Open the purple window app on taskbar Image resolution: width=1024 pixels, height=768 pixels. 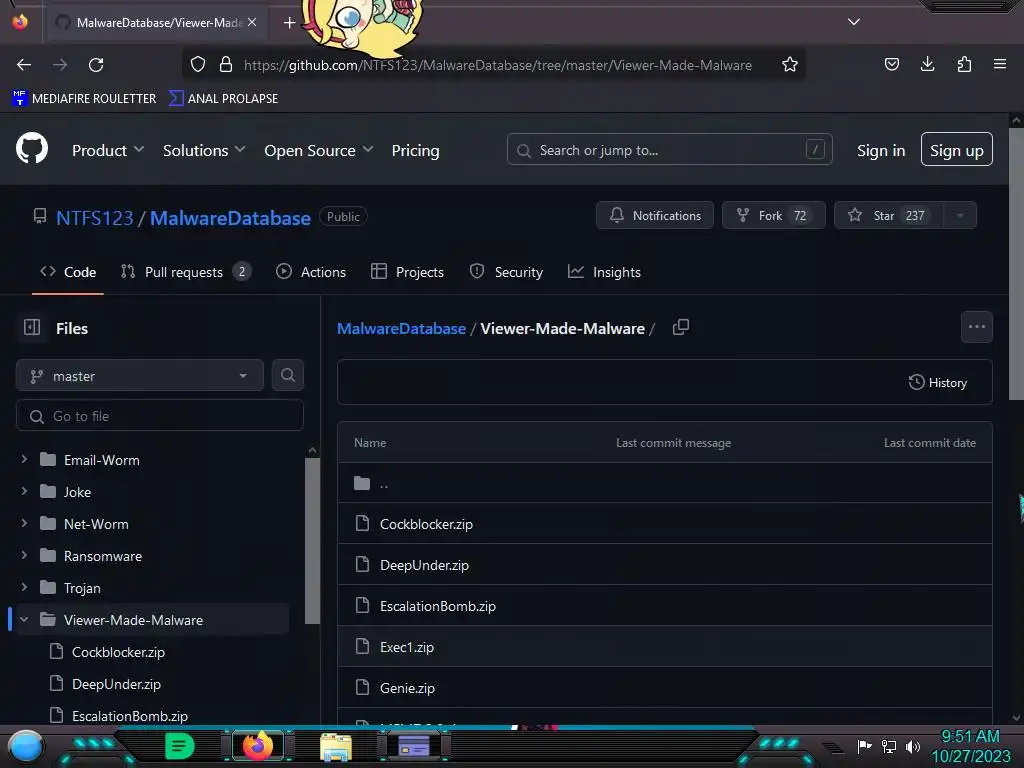point(413,746)
